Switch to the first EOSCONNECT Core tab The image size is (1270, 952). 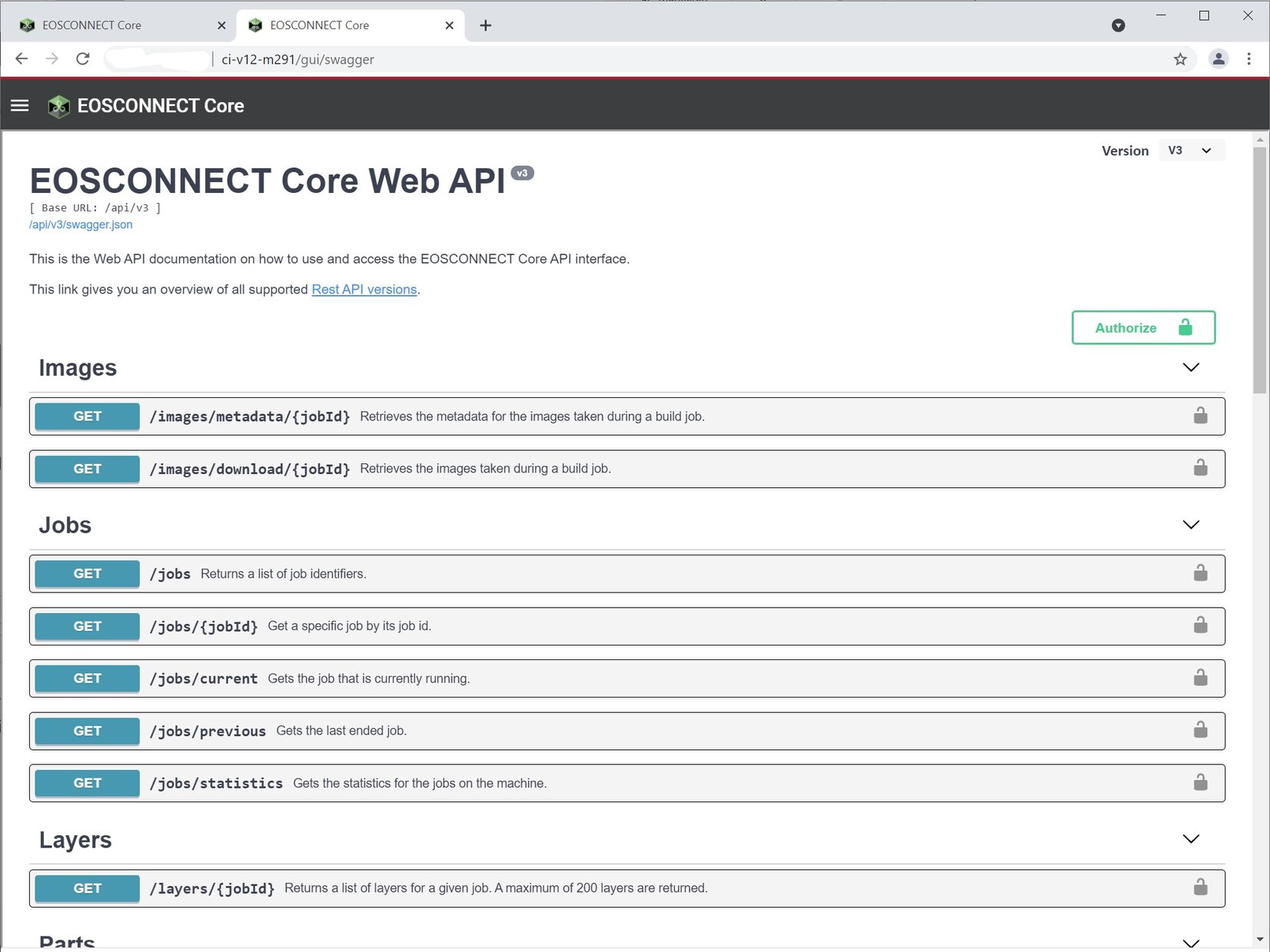click(x=115, y=25)
